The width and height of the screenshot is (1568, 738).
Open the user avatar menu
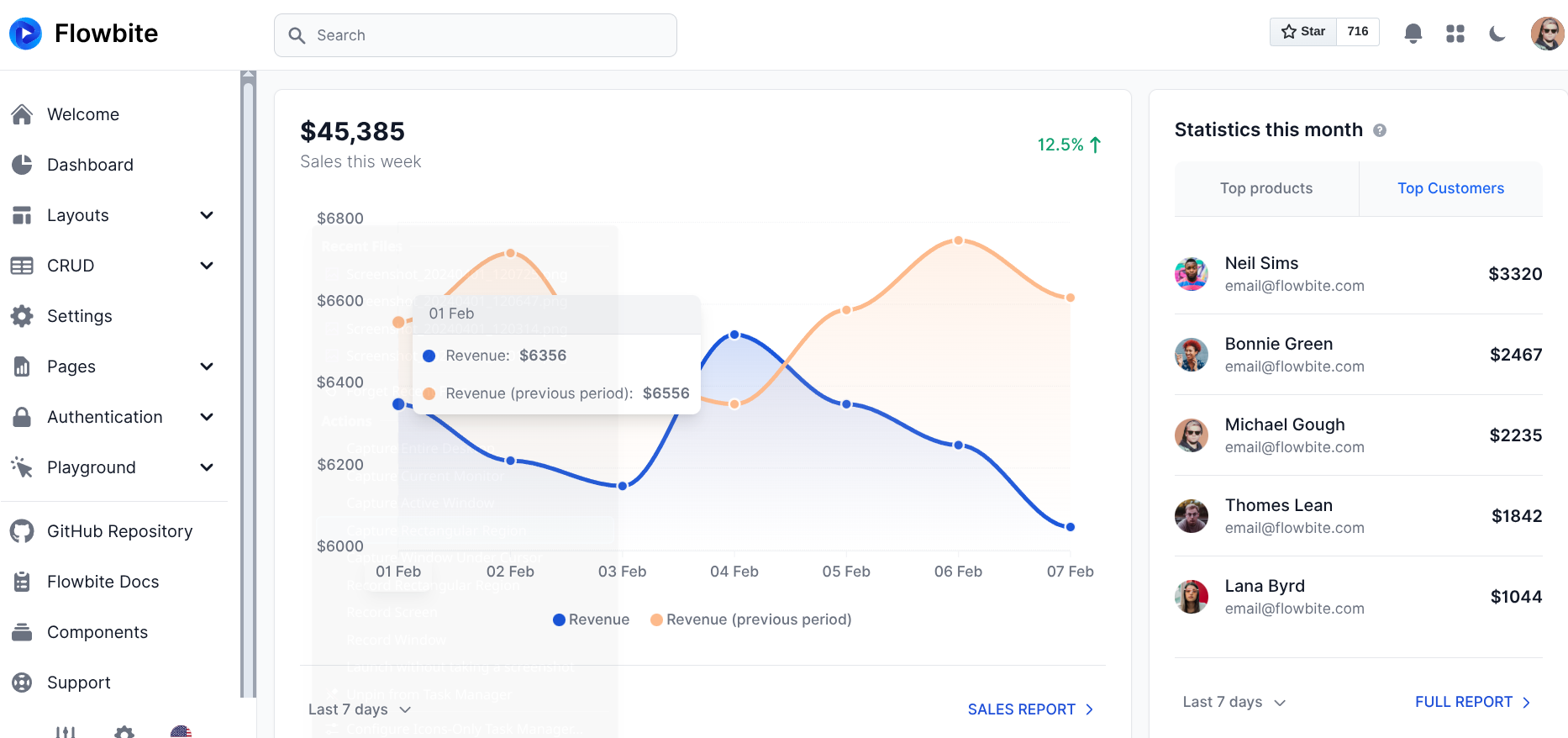pyautogui.click(x=1547, y=34)
